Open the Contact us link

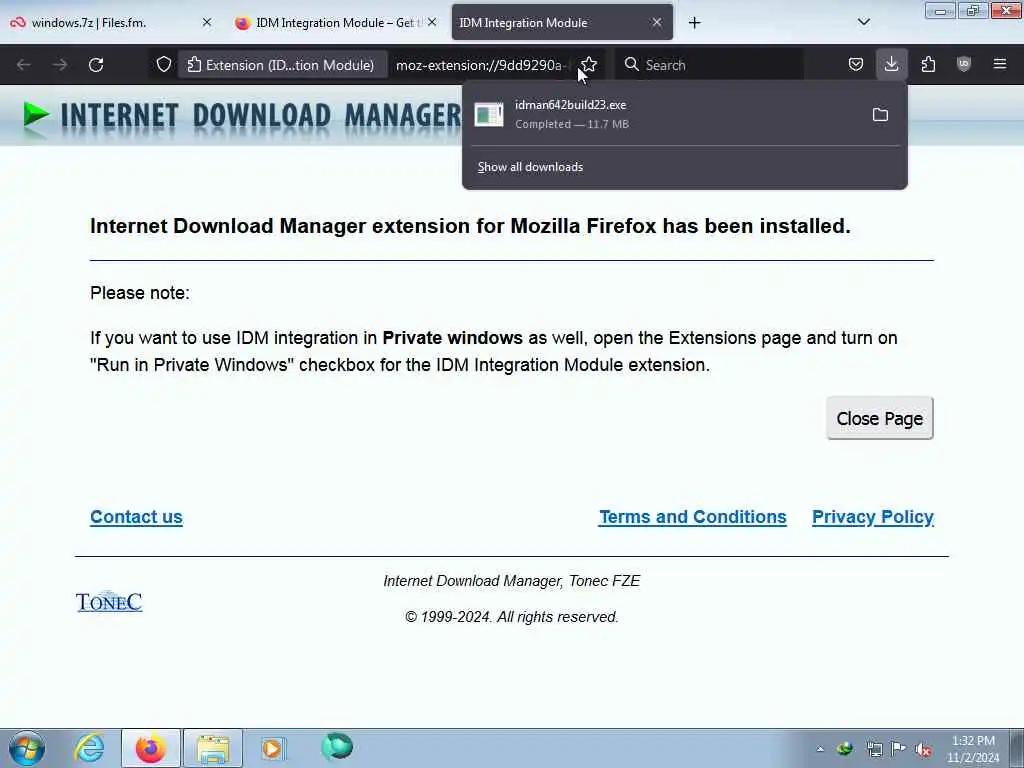pos(136,517)
